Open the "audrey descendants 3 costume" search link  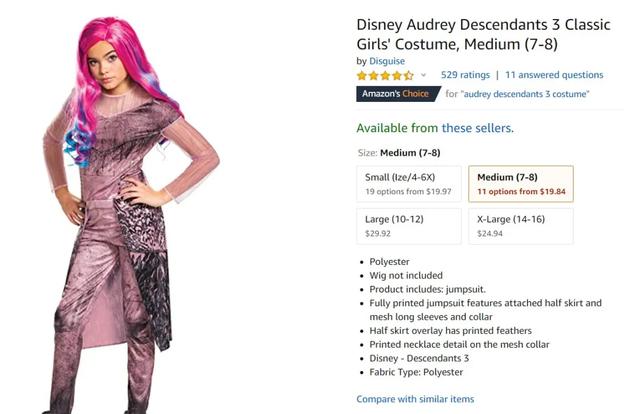pos(525,94)
